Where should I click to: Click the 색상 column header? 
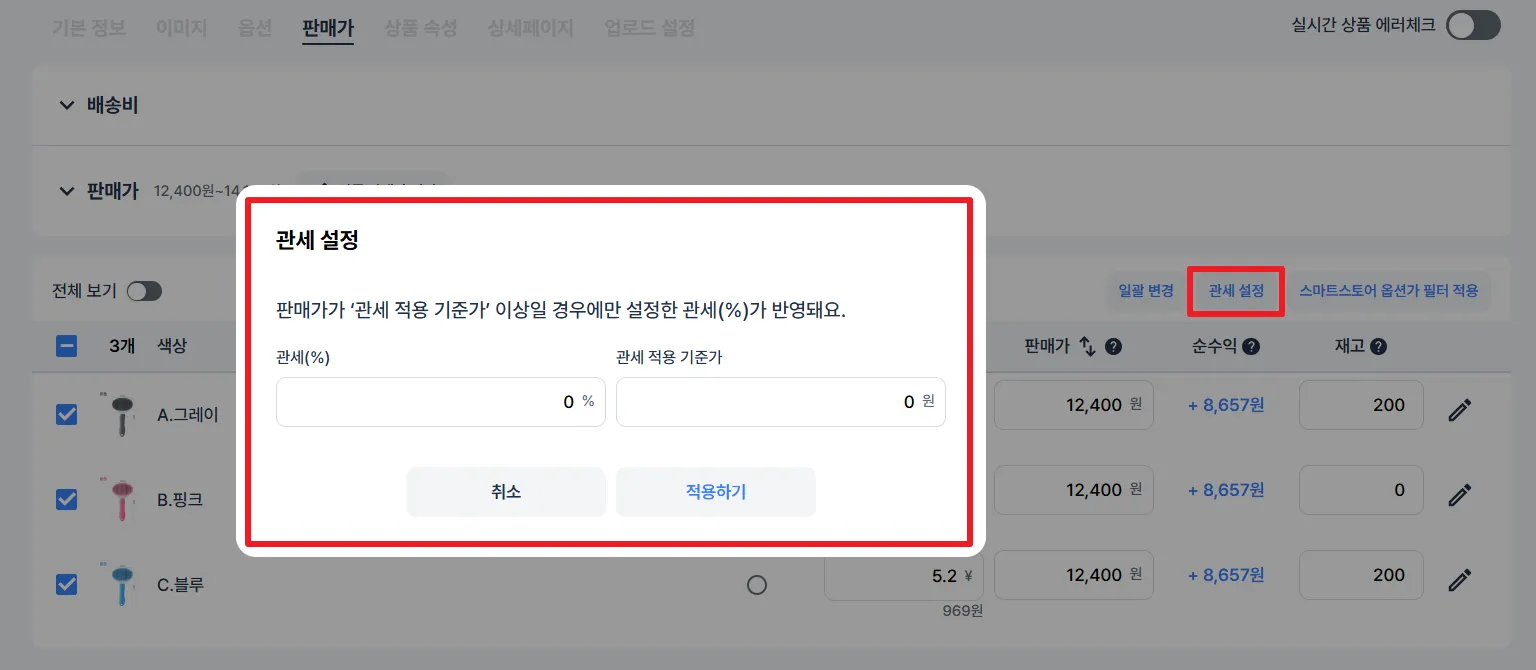(172, 346)
